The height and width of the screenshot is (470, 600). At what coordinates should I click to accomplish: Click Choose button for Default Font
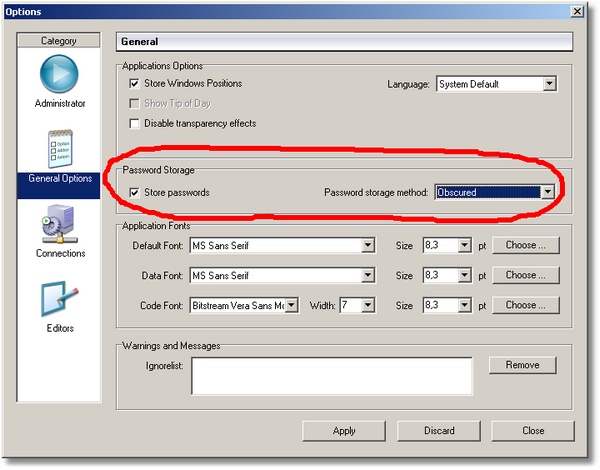tap(526, 245)
